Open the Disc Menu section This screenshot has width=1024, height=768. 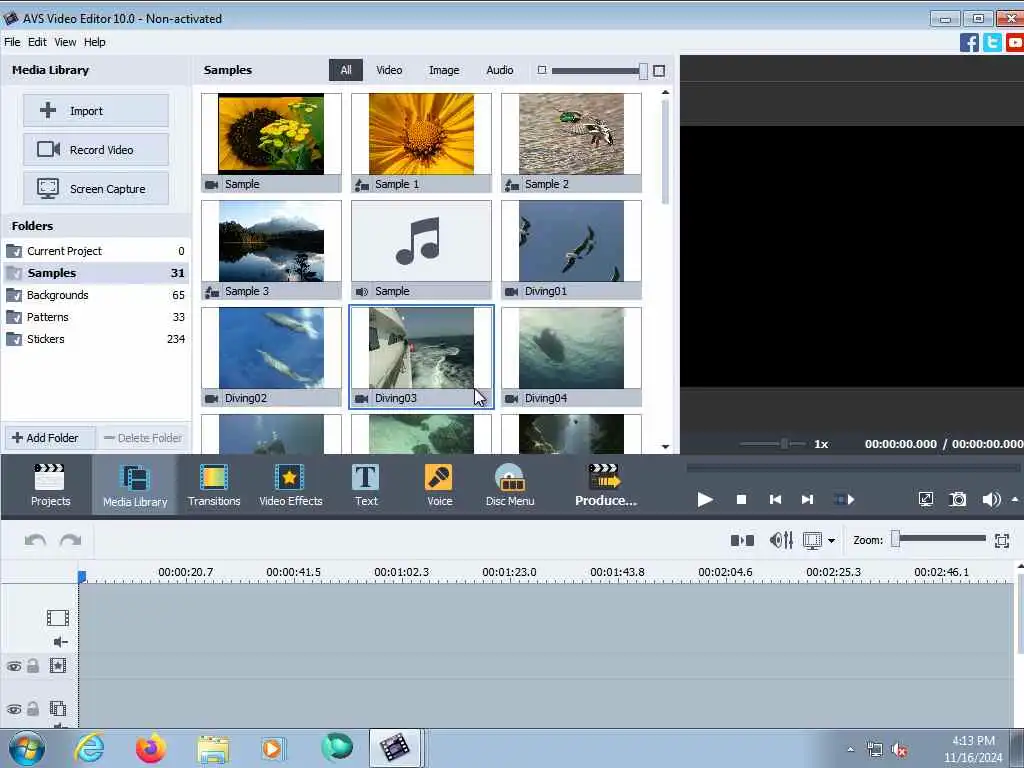509,485
